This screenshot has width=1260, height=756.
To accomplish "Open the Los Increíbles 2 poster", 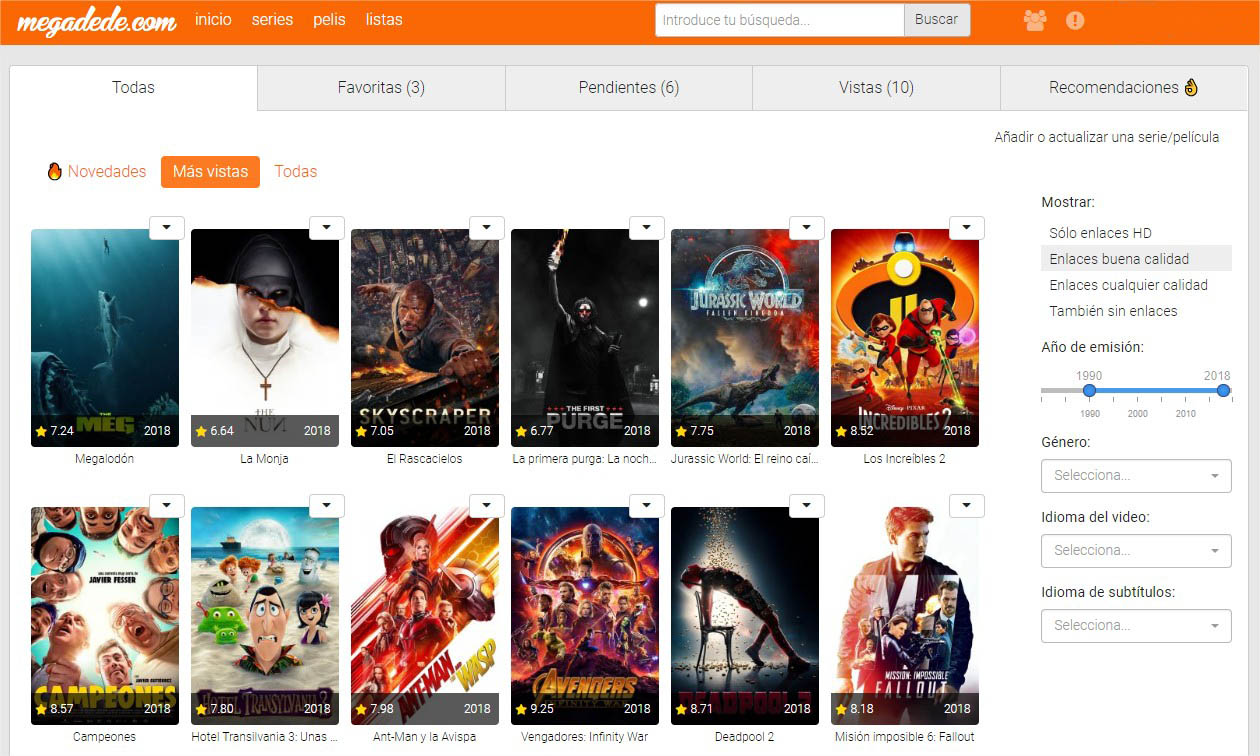I will 905,338.
